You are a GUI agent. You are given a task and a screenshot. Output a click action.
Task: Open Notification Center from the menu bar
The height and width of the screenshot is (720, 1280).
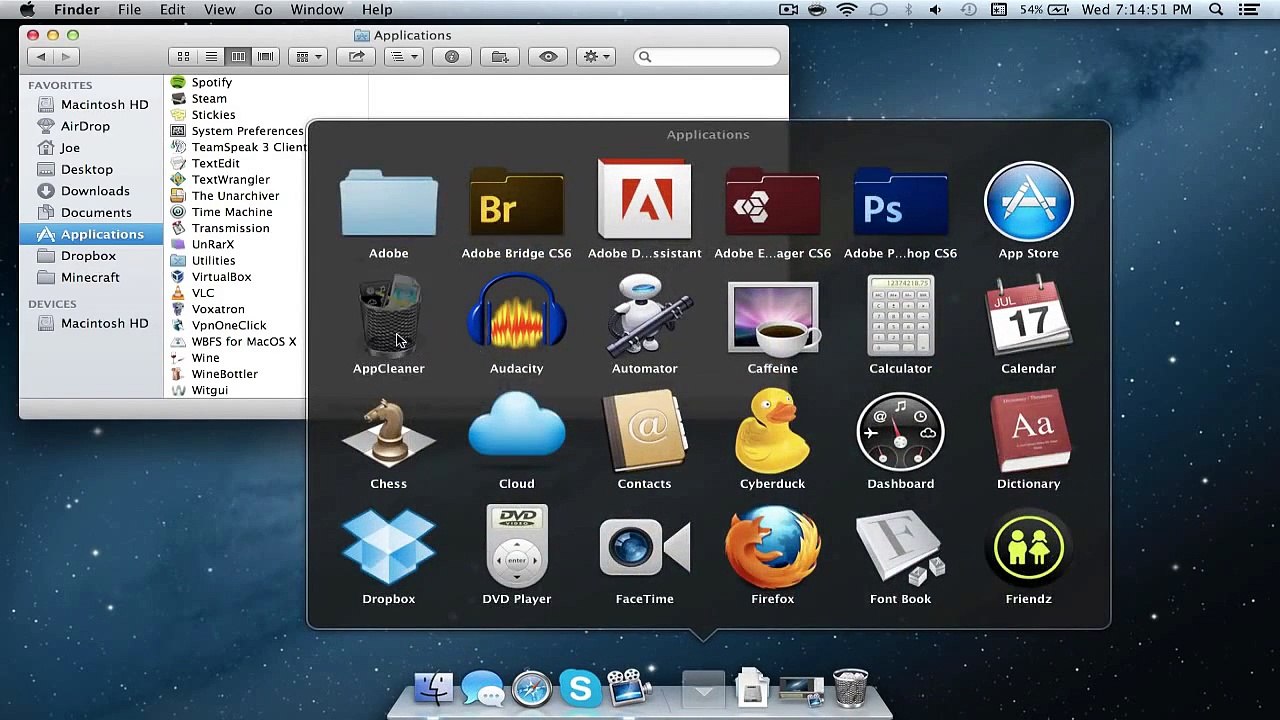point(1248,10)
